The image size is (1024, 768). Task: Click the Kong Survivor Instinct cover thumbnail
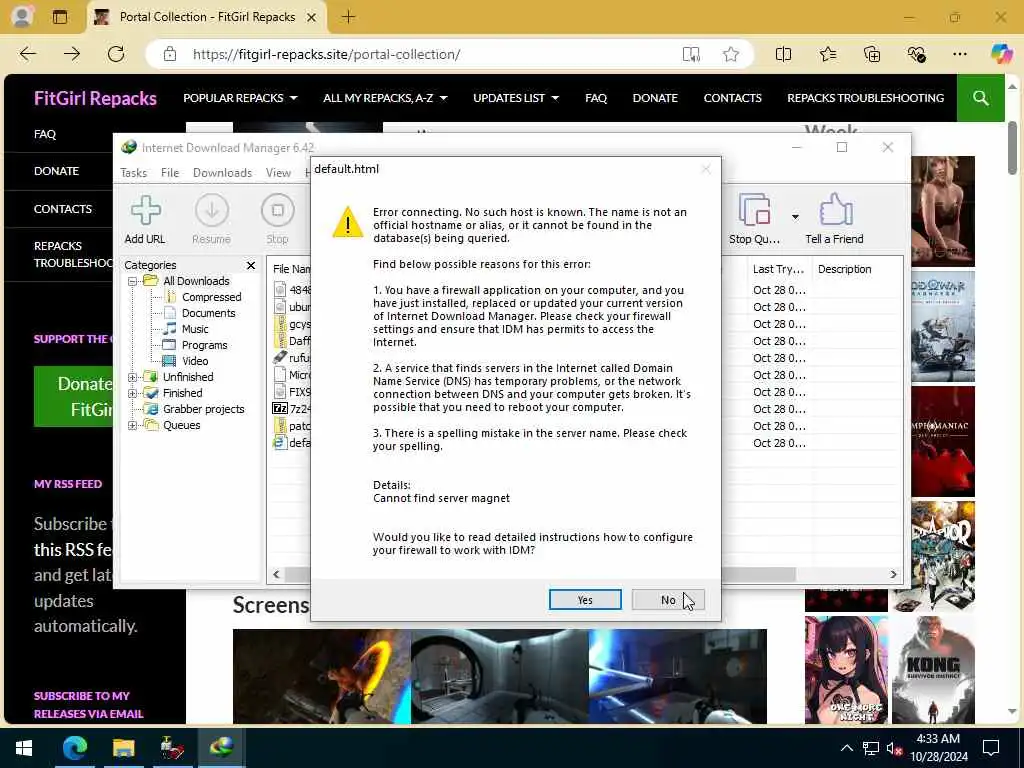tap(933, 669)
